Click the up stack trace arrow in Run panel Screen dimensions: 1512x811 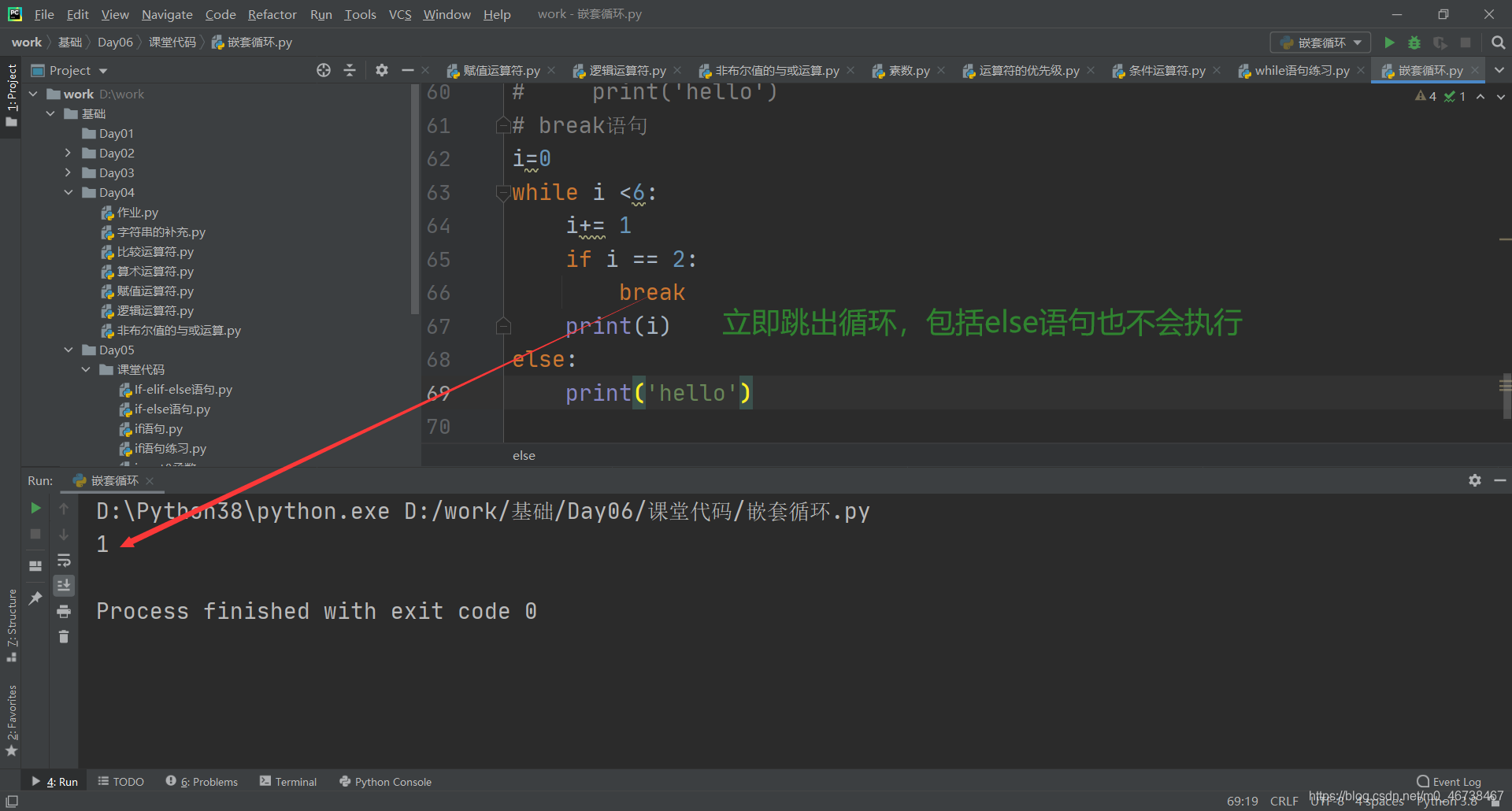pyautogui.click(x=64, y=509)
